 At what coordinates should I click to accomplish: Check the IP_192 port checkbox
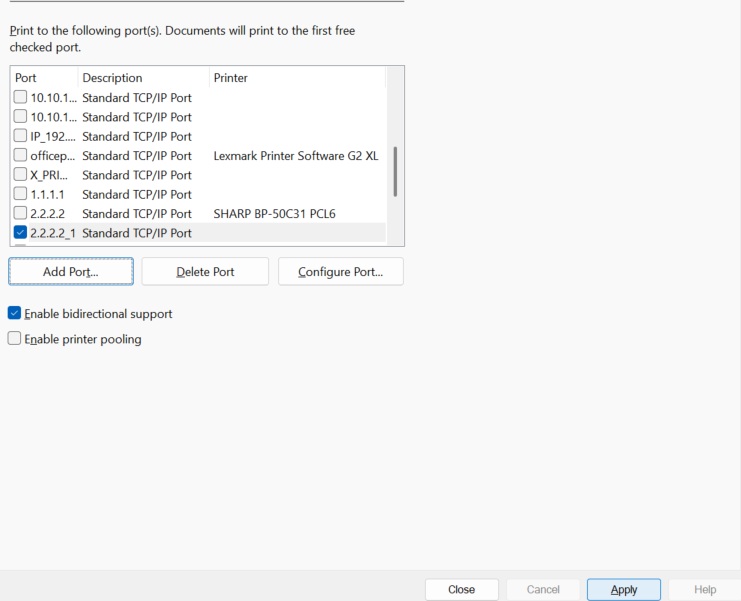(21, 136)
